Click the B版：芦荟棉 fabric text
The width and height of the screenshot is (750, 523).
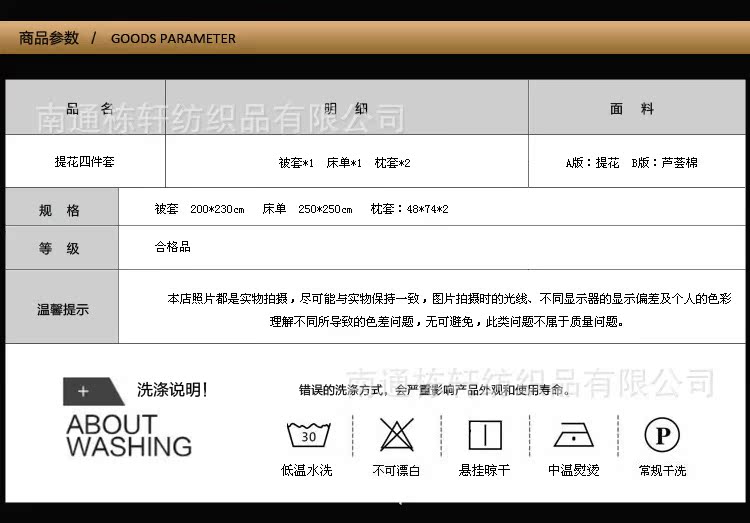point(664,163)
